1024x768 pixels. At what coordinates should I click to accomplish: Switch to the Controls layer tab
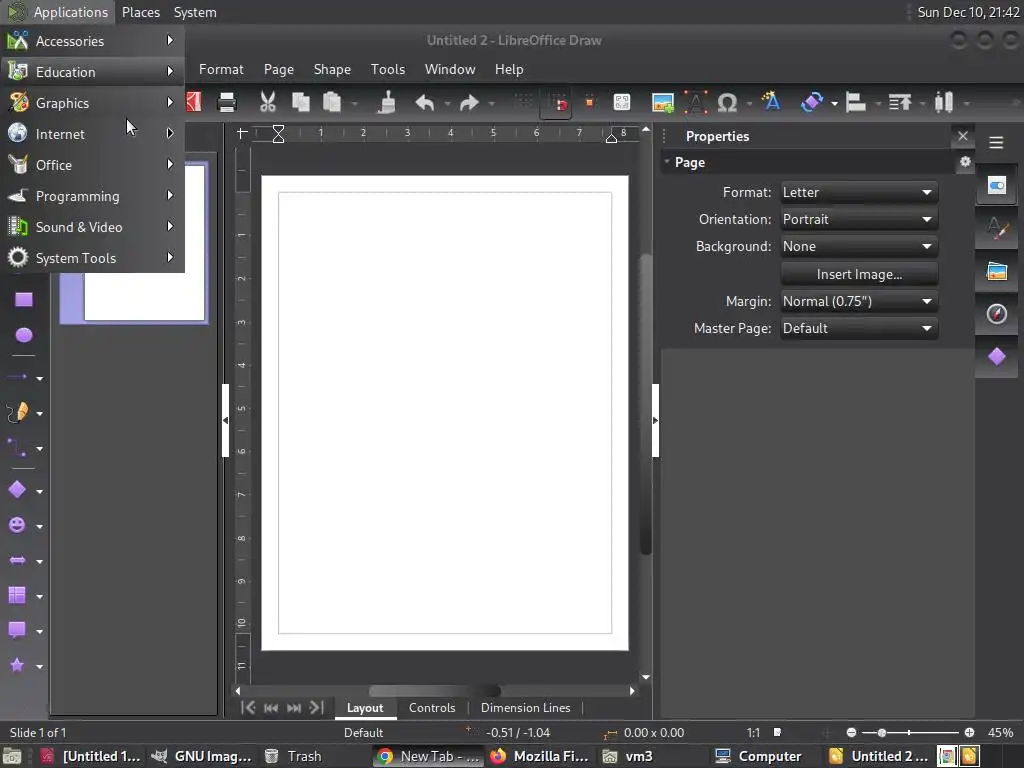point(432,708)
